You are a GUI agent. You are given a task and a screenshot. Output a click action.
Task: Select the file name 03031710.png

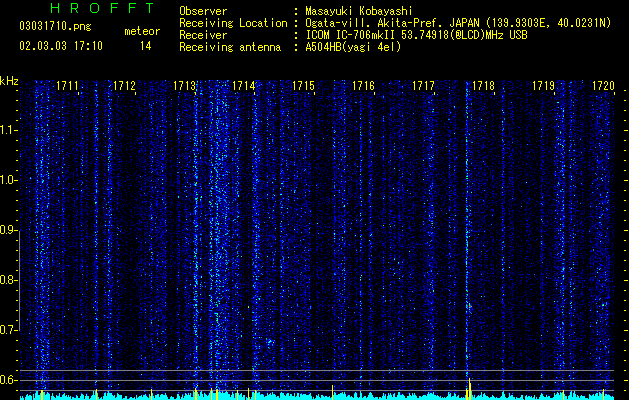click(x=55, y=26)
